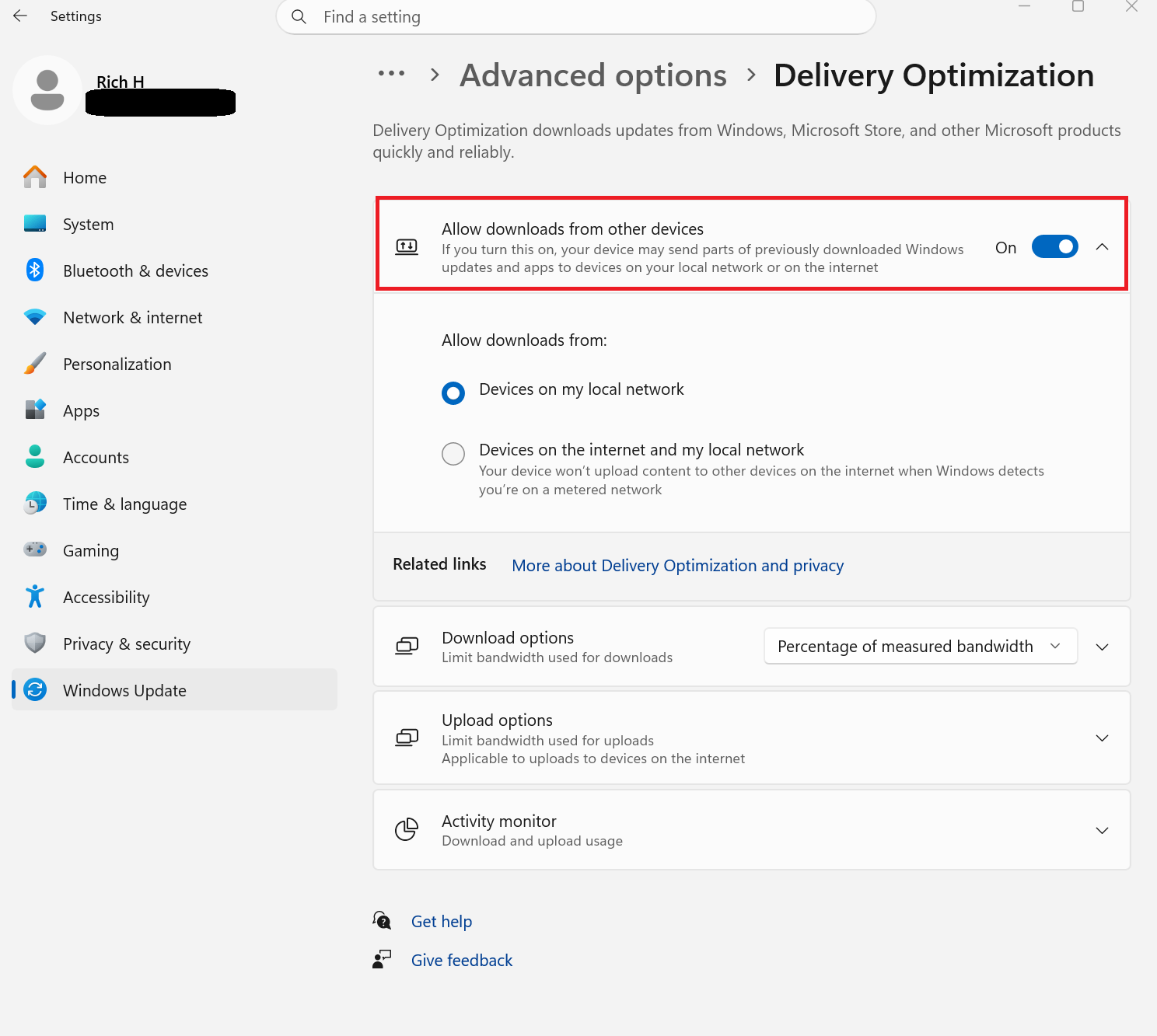Screen dimensions: 1157x1036
Task: Go to Personalization settings
Action: coord(174,364)
